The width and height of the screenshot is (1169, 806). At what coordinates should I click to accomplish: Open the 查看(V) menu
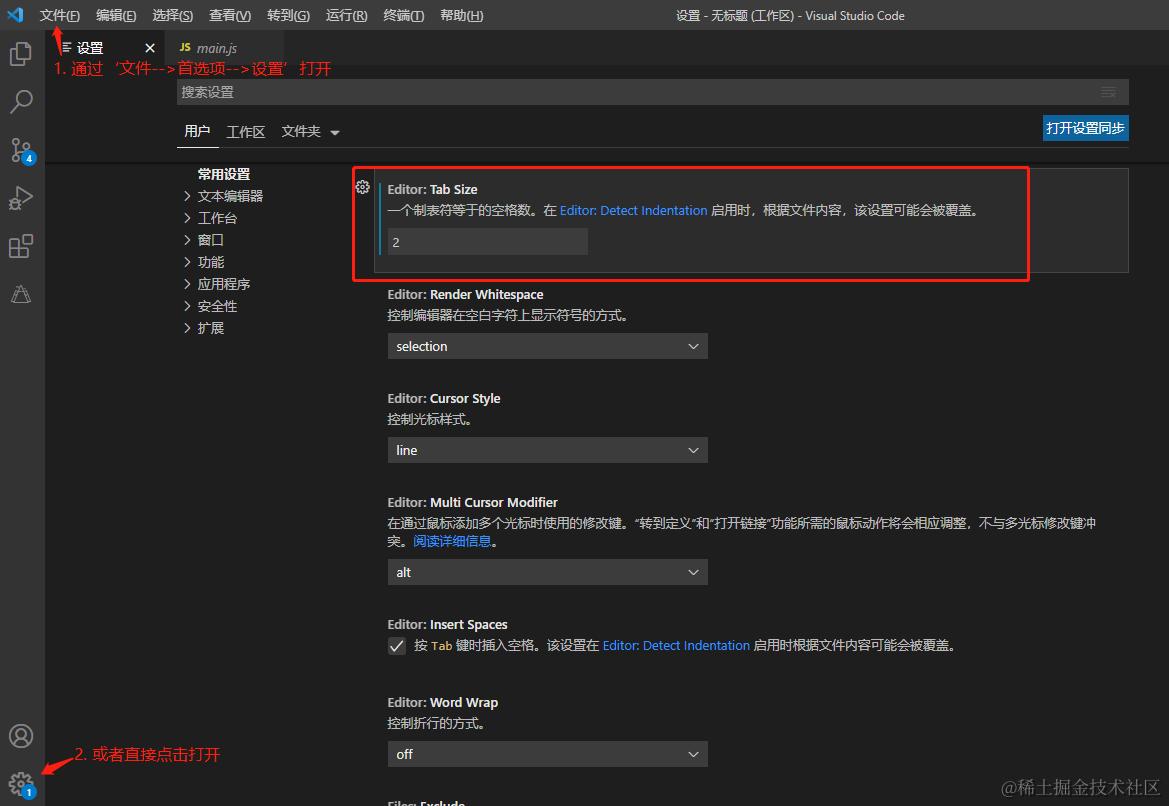(230, 15)
